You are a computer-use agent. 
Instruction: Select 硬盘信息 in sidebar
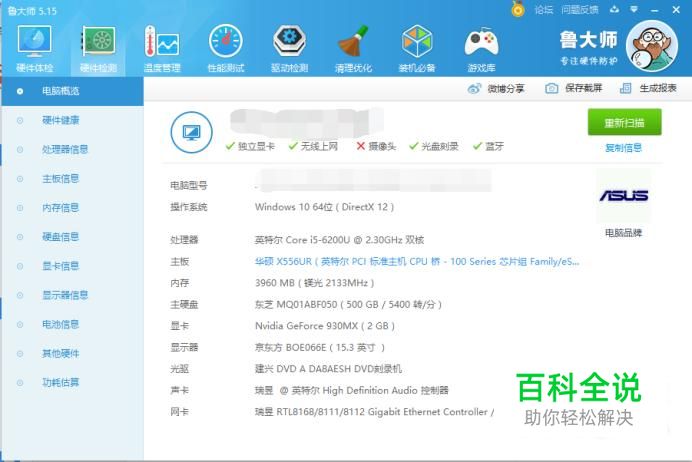coord(72,237)
